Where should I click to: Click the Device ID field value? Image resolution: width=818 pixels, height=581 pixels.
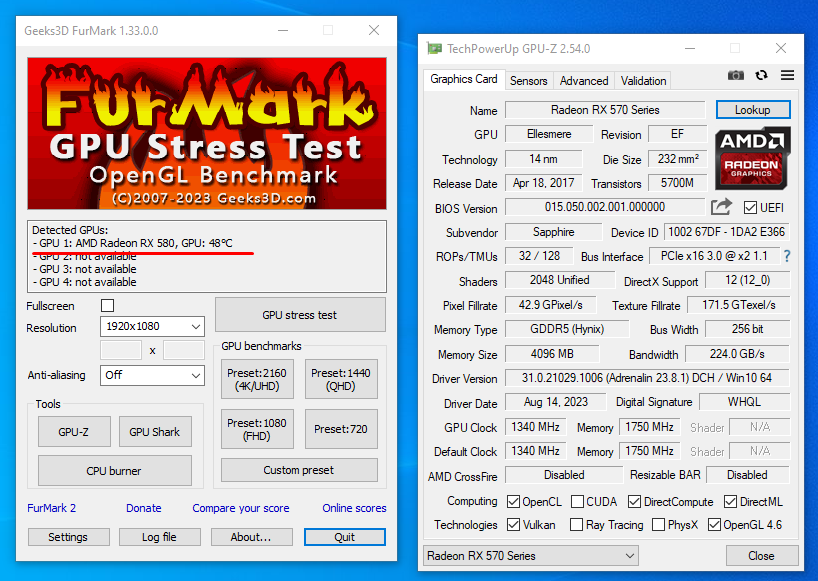[727, 232]
